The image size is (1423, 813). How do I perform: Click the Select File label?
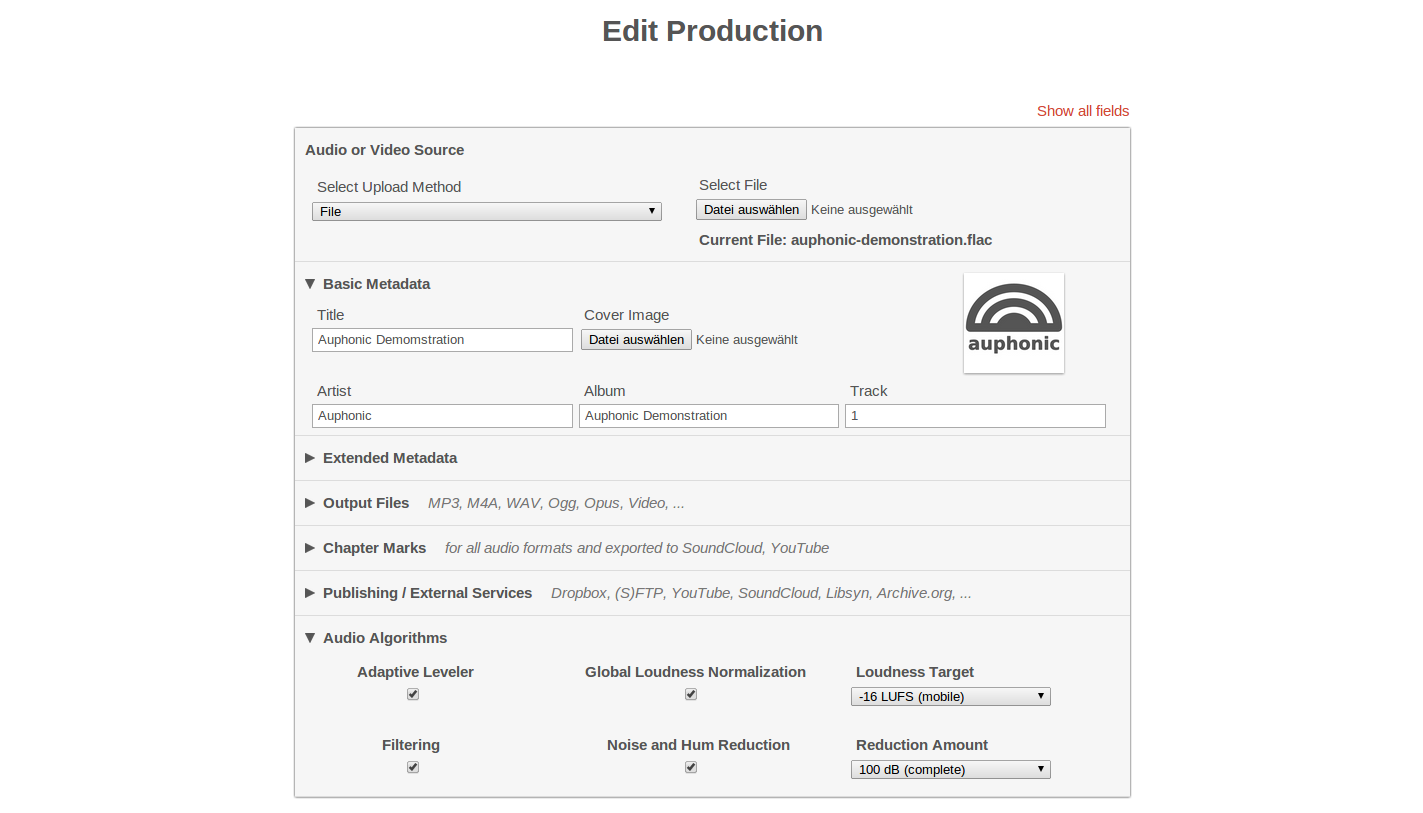(x=733, y=185)
